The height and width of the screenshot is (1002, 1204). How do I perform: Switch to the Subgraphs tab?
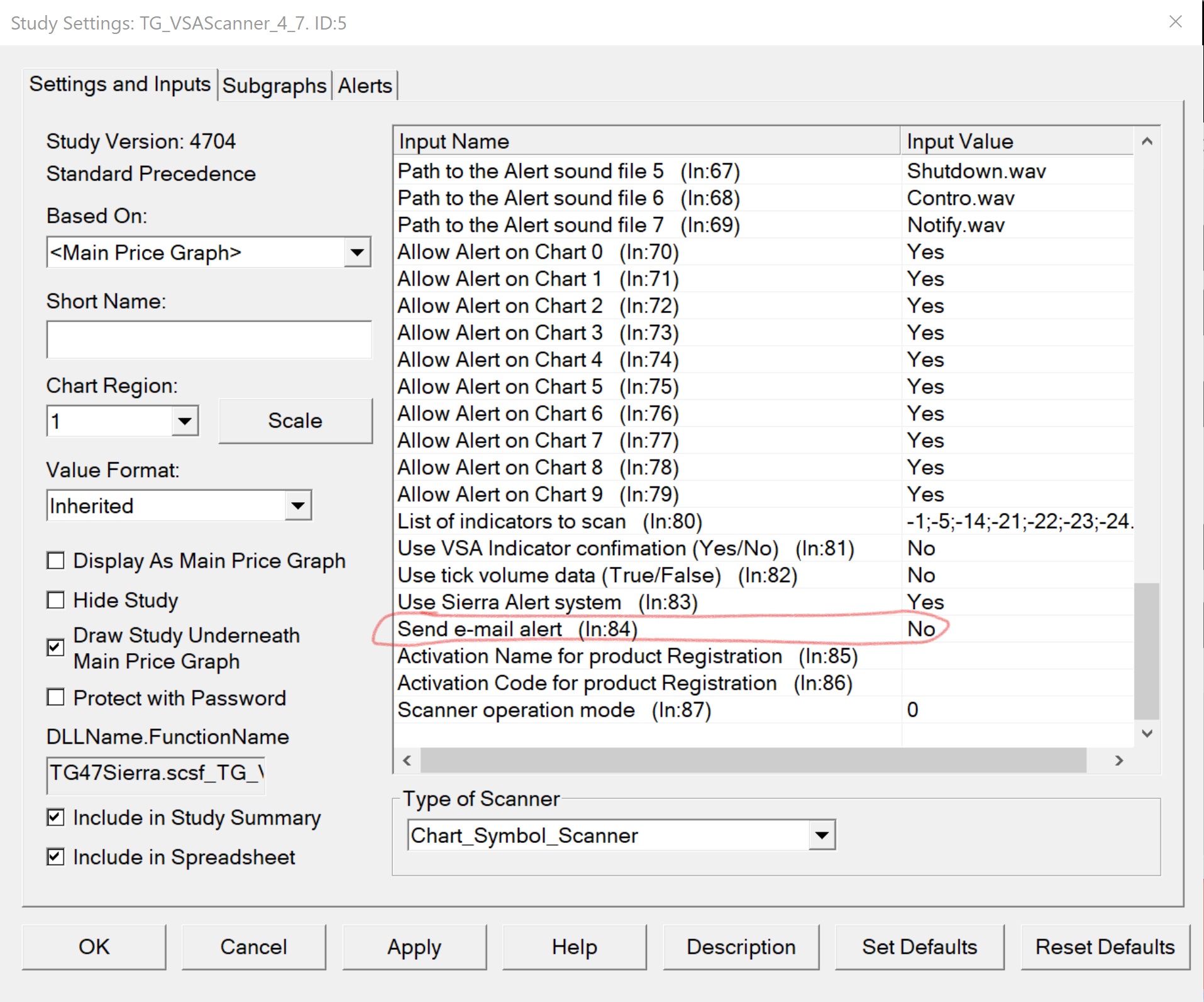coord(274,85)
